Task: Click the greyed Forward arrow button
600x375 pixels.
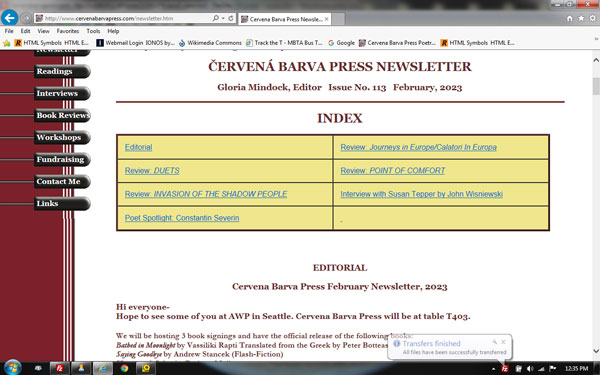Action: 26,18
